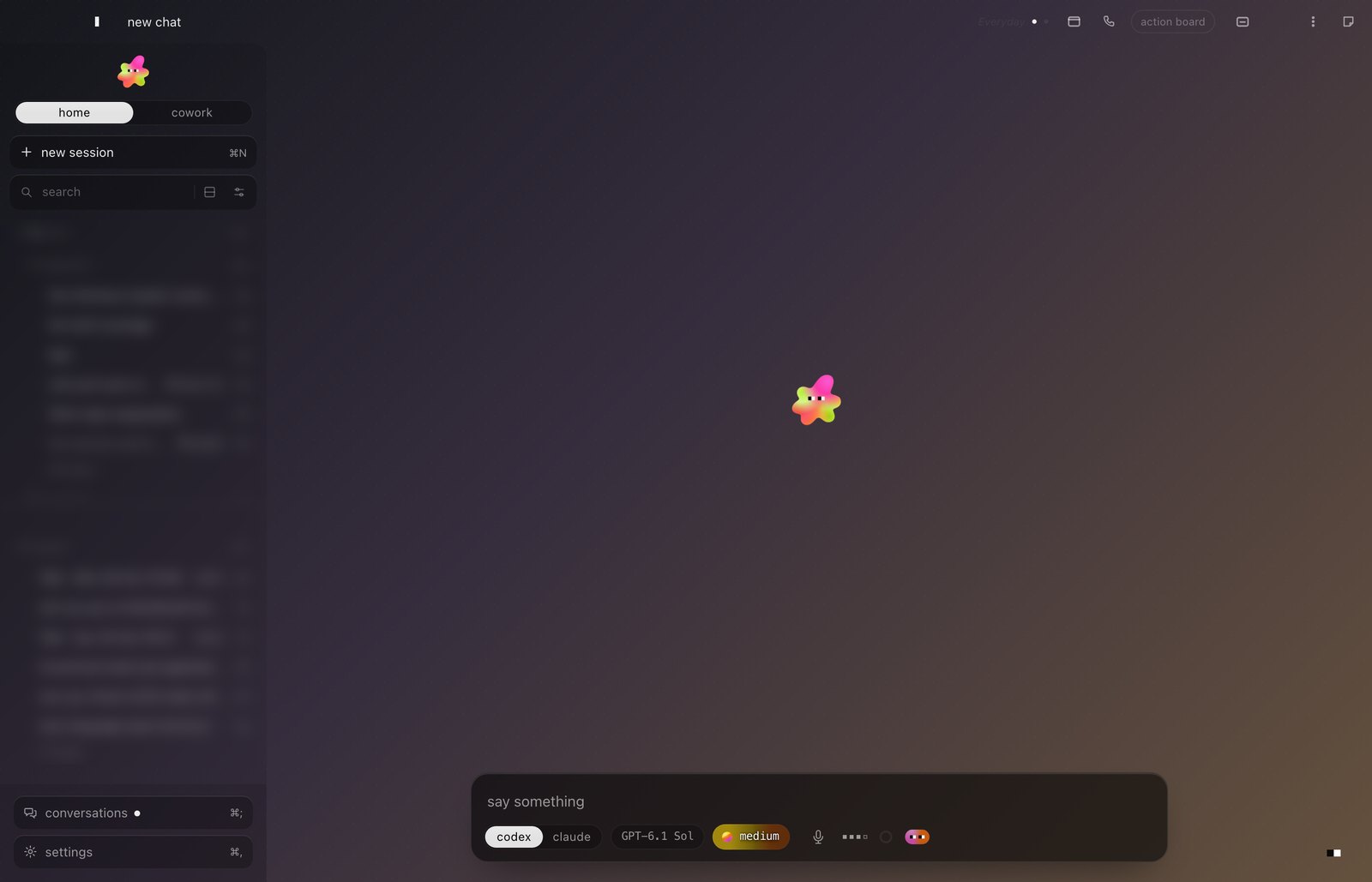
Task: Click the circle icon beside the squares indicator
Action: pos(886,837)
